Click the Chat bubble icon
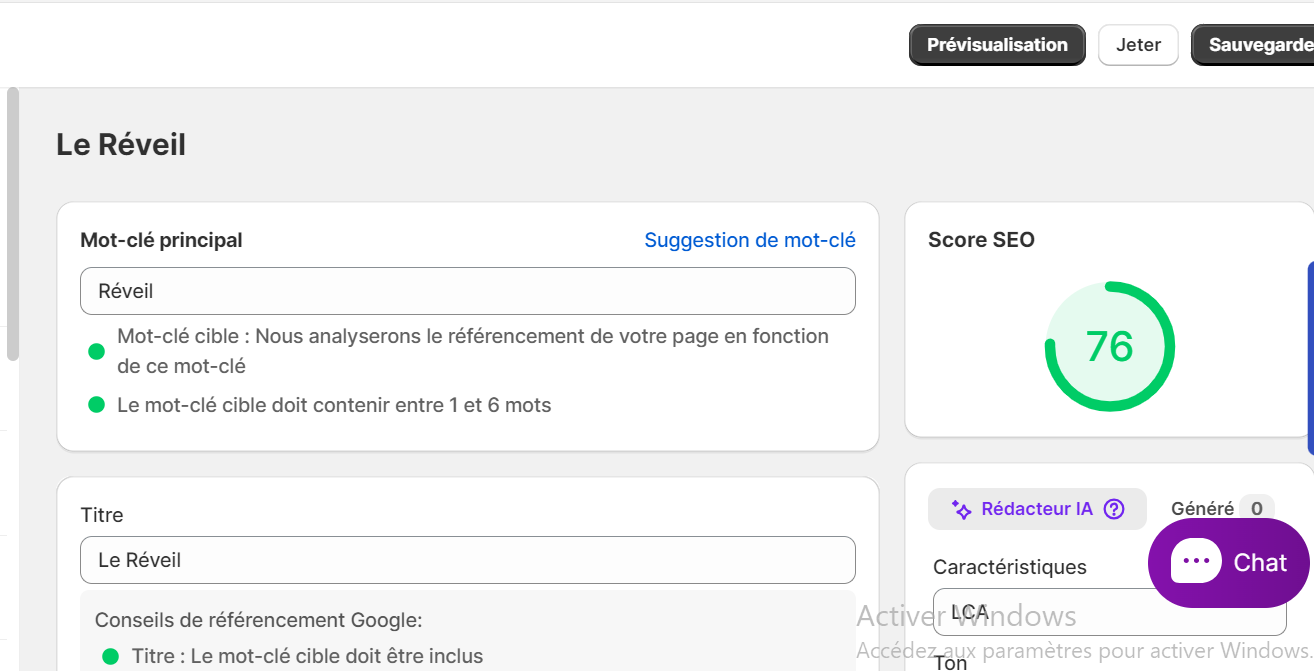The width and height of the screenshot is (1314, 671). tap(1196, 562)
